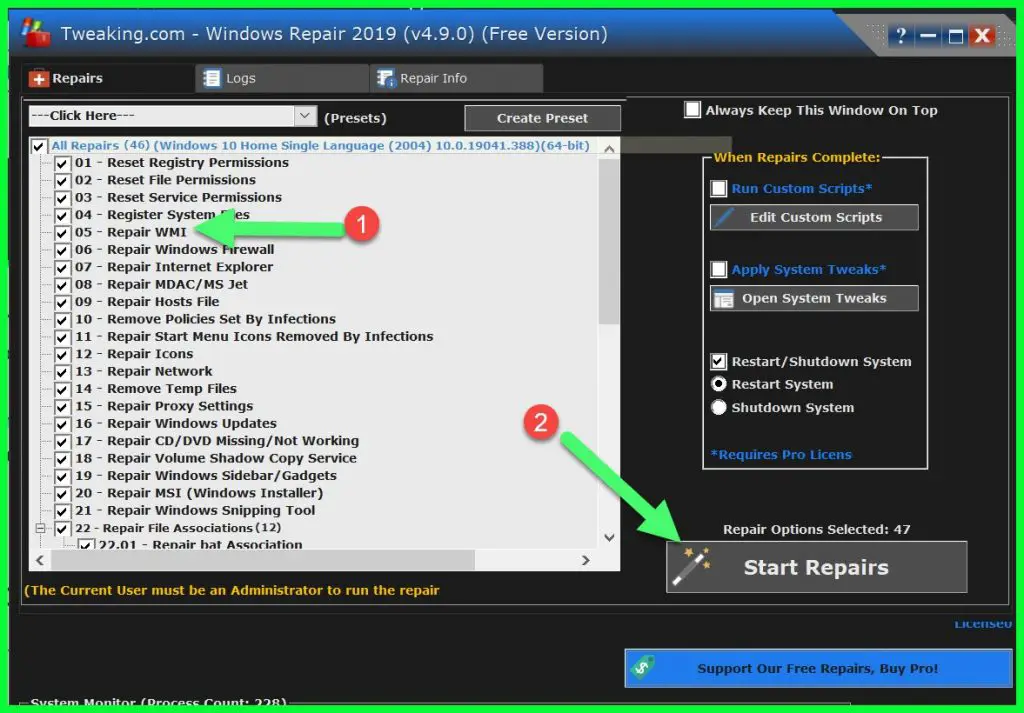
Task: Click the Edit Custom Scripts button
Action: pyautogui.click(x=814, y=217)
